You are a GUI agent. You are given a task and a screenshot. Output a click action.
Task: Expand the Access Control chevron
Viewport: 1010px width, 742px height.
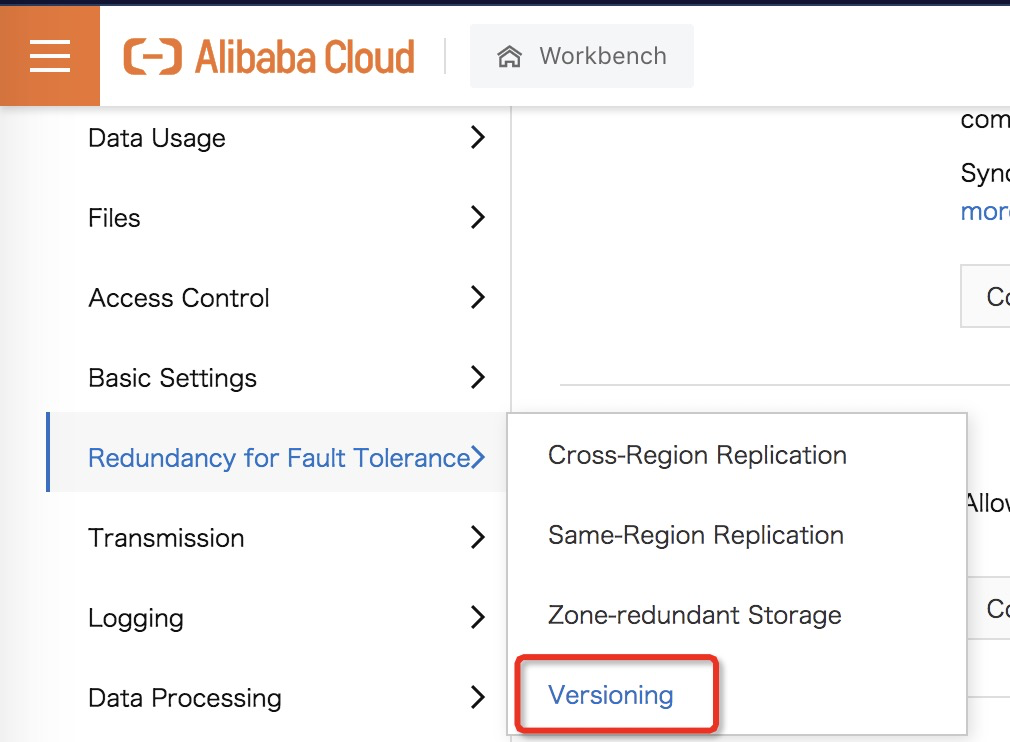coord(478,298)
